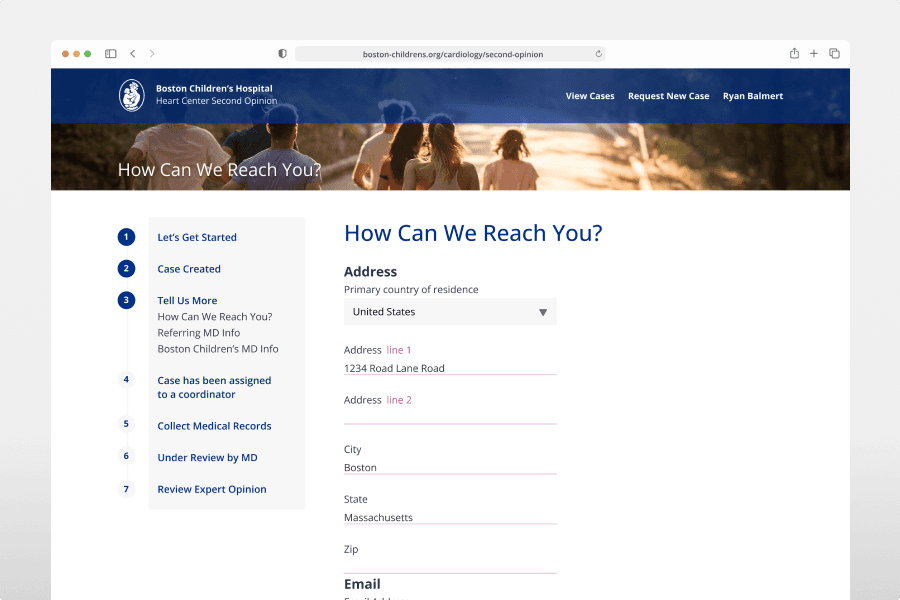
Task: Click the Email section heading
Action: click(362, 584)
